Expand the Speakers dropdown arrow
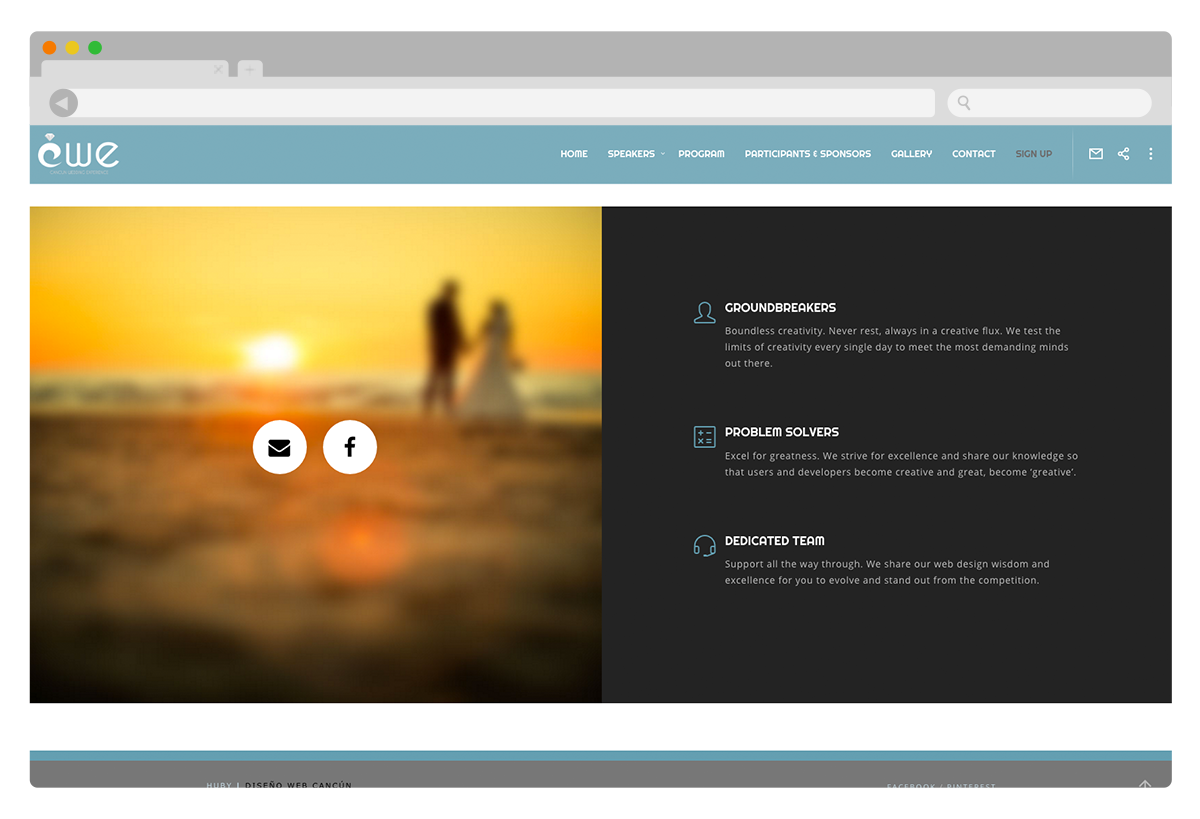1200x819 pixels. 663,154
